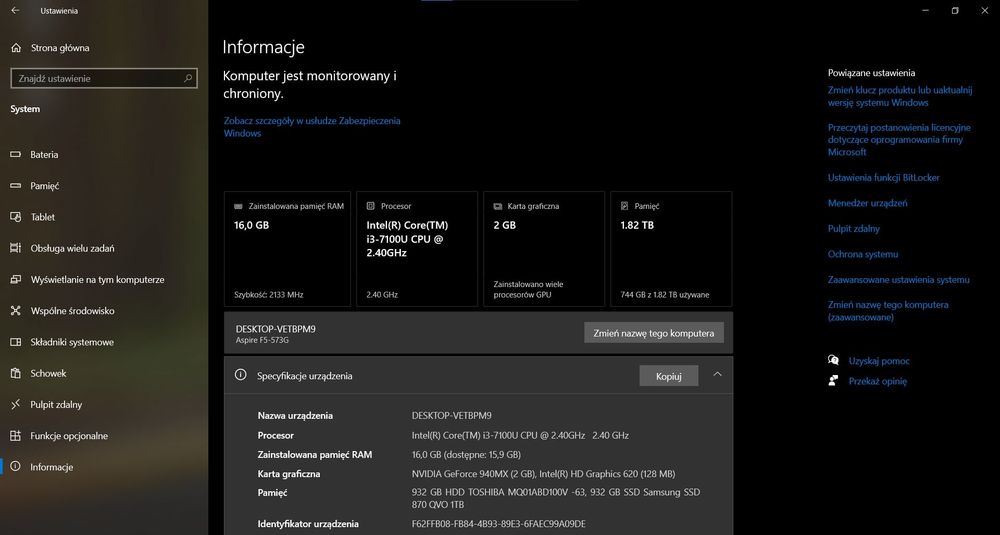The image size is (1000, 535).
Task: Click the Zainstalowana pamięć RAM 16,0 GB card
Action: tap(287, 249)
